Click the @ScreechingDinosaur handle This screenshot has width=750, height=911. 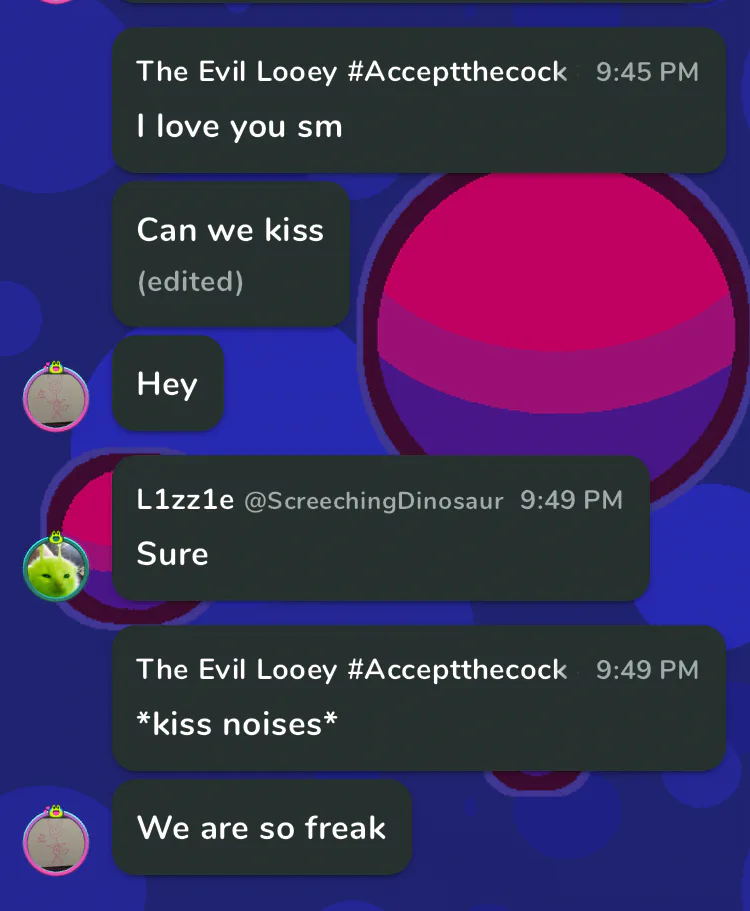coord(374,501)
